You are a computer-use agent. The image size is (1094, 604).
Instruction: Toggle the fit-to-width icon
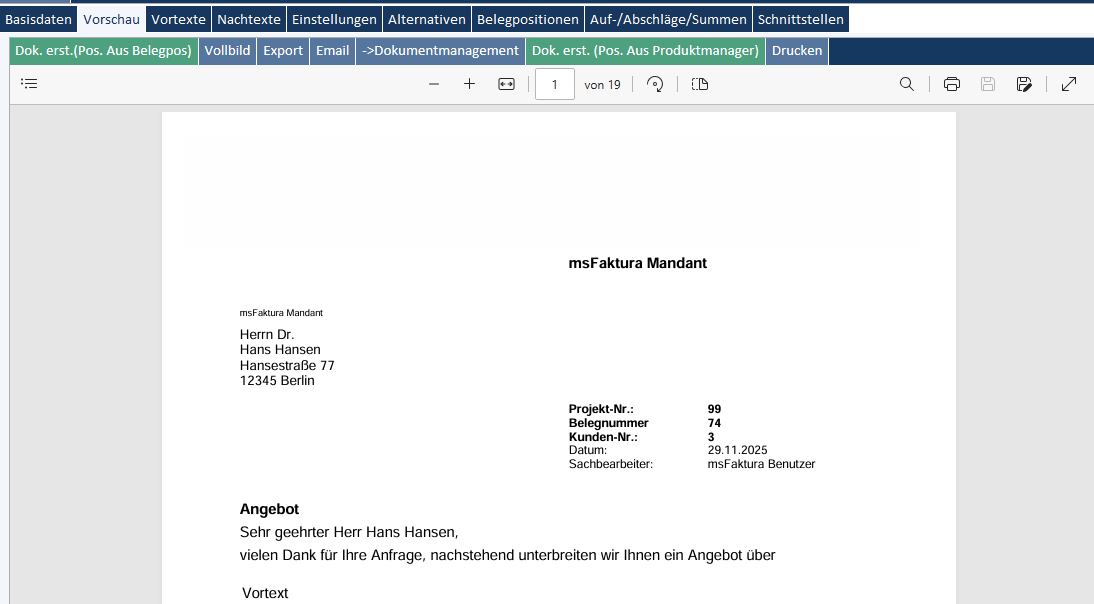pos(506,84)
